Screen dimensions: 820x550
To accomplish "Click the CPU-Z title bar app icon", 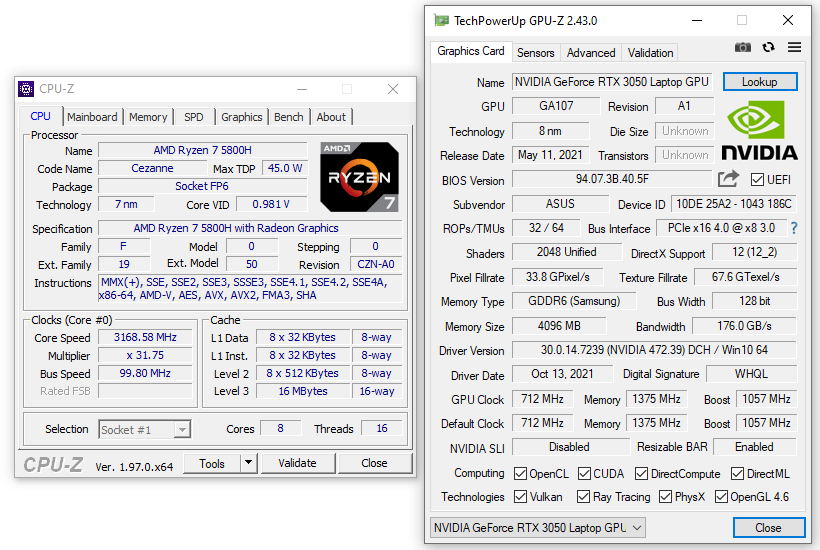I will [x=26, y=89].
